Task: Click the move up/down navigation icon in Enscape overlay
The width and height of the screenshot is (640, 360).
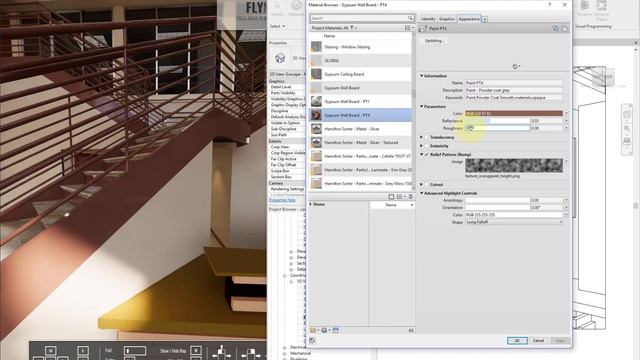Action: click(221, 352)
